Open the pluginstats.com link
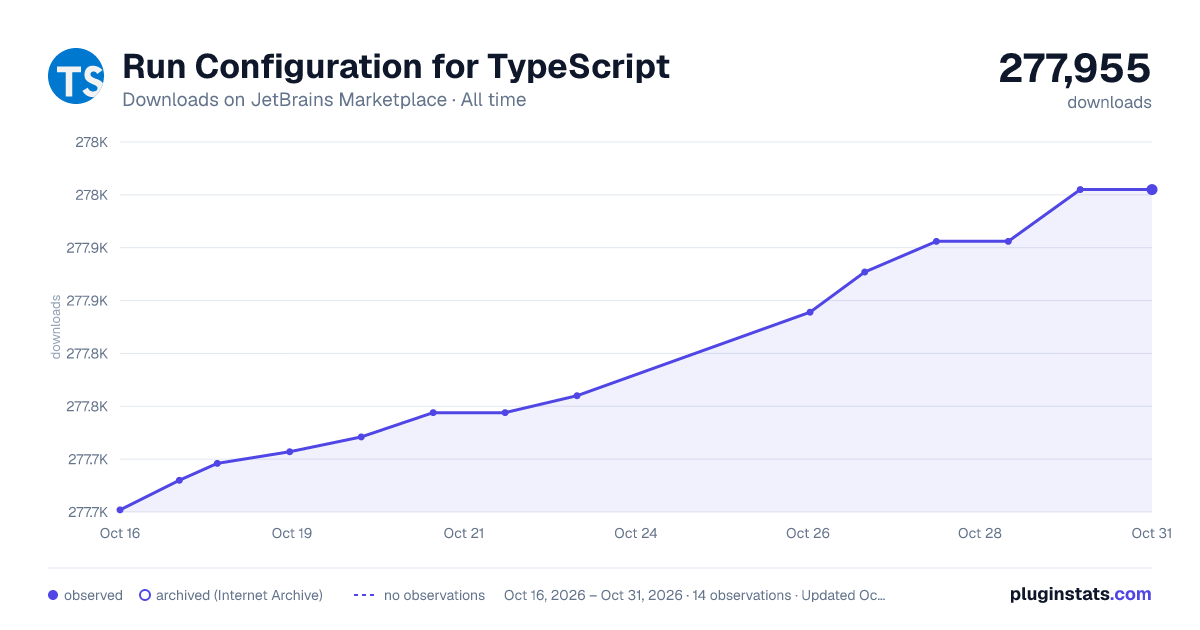The height and width of the screenshot is (630, 1200). coord(1081,594)
